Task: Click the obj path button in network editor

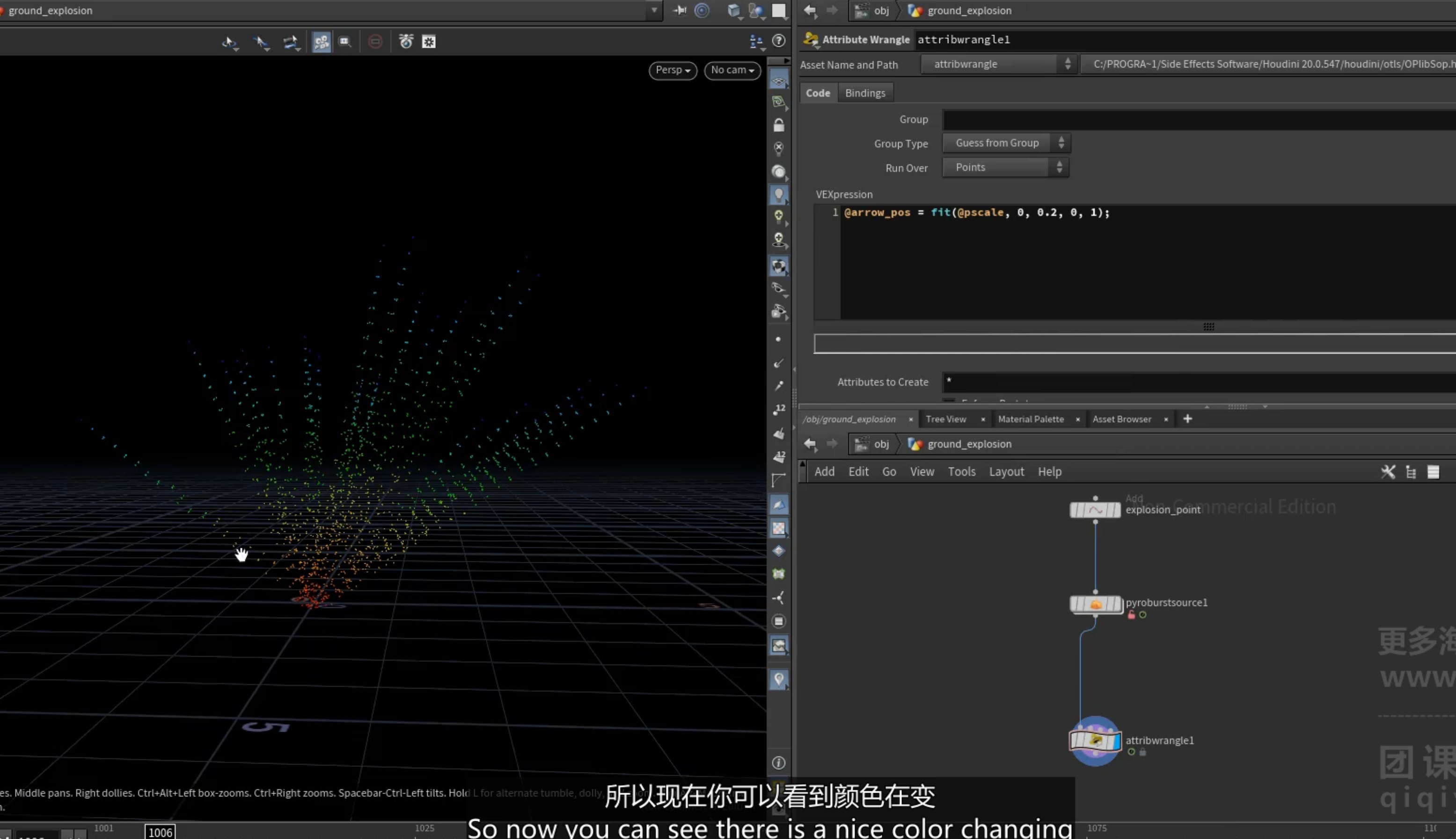Action: (x=874, y=444)
